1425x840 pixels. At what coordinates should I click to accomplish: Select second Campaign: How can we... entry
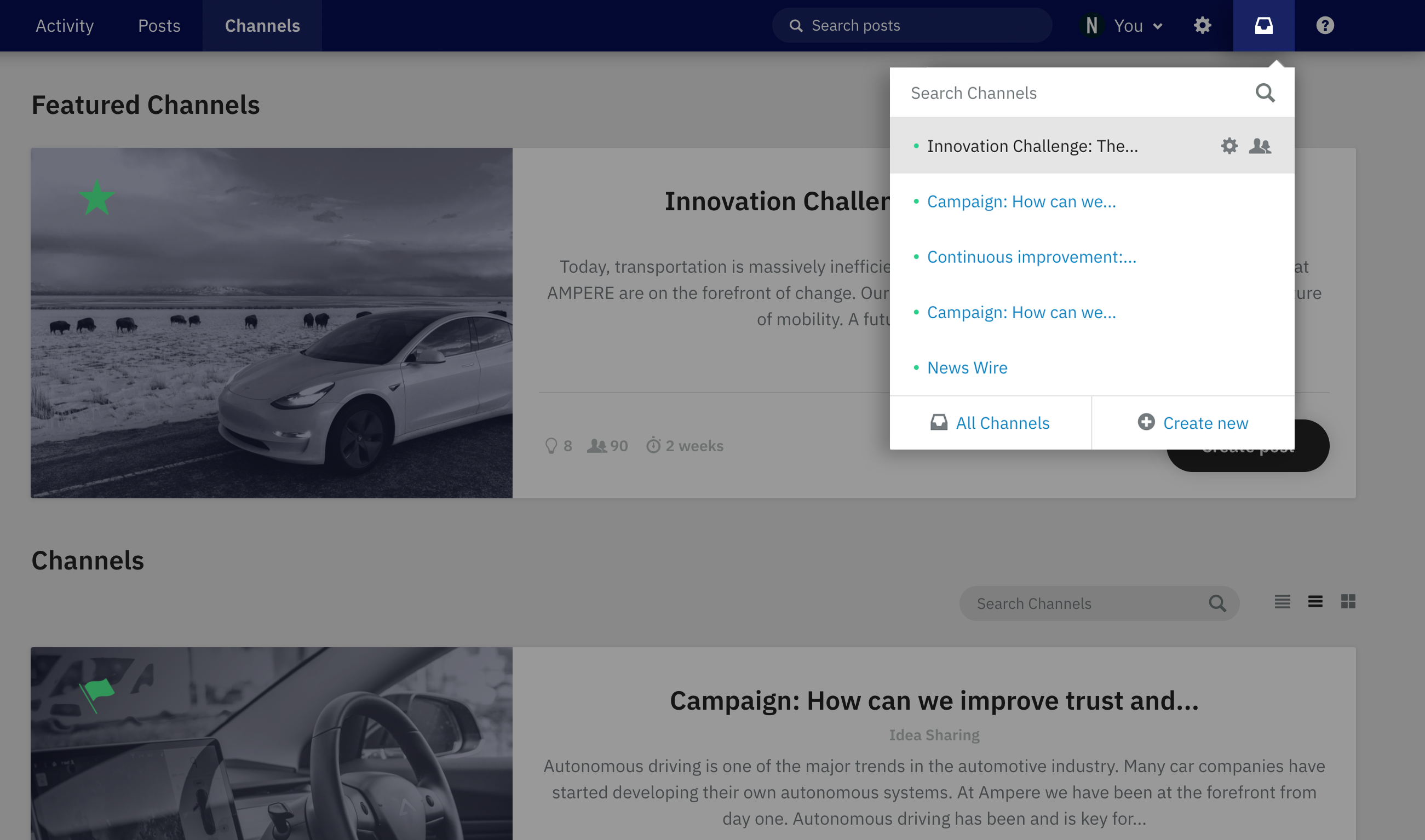tap(1021, 313)
